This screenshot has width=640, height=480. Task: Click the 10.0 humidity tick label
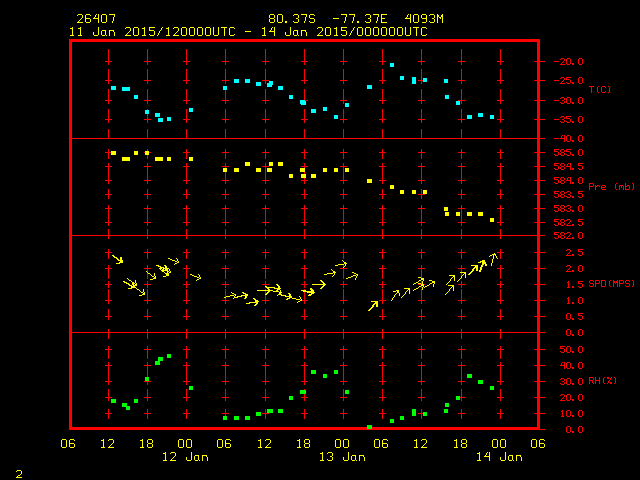pyautogui.click(x=571, y=413)
